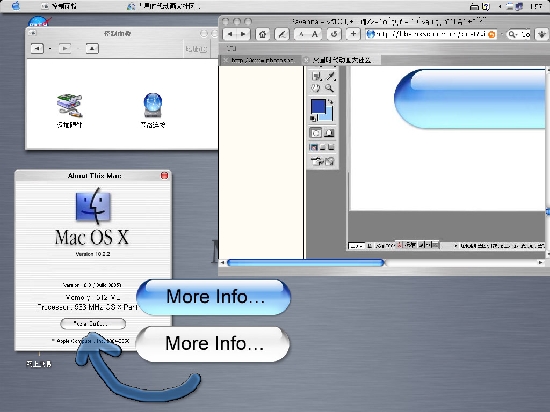Open the dark blue foreground color swatch
Image resolution: width=550 pixels, height=412 pixels.
point(318,106)
